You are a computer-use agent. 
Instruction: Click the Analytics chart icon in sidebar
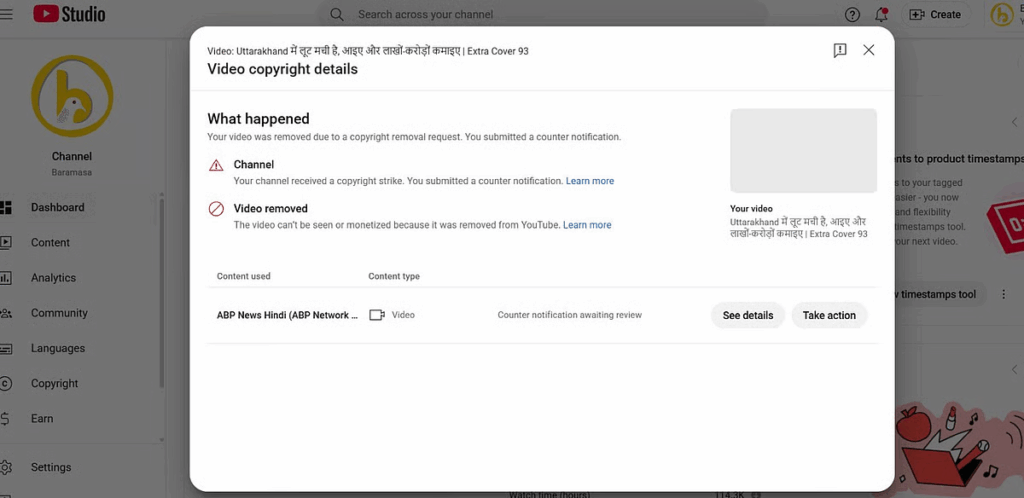(6, 278)
